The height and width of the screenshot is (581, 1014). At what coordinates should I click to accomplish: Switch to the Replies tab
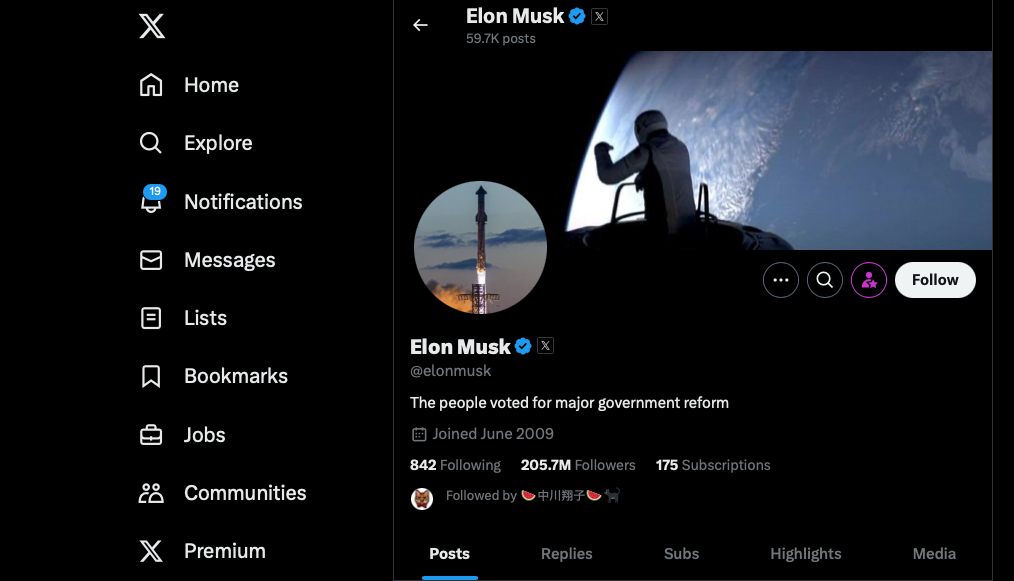[x=567, y=553]
